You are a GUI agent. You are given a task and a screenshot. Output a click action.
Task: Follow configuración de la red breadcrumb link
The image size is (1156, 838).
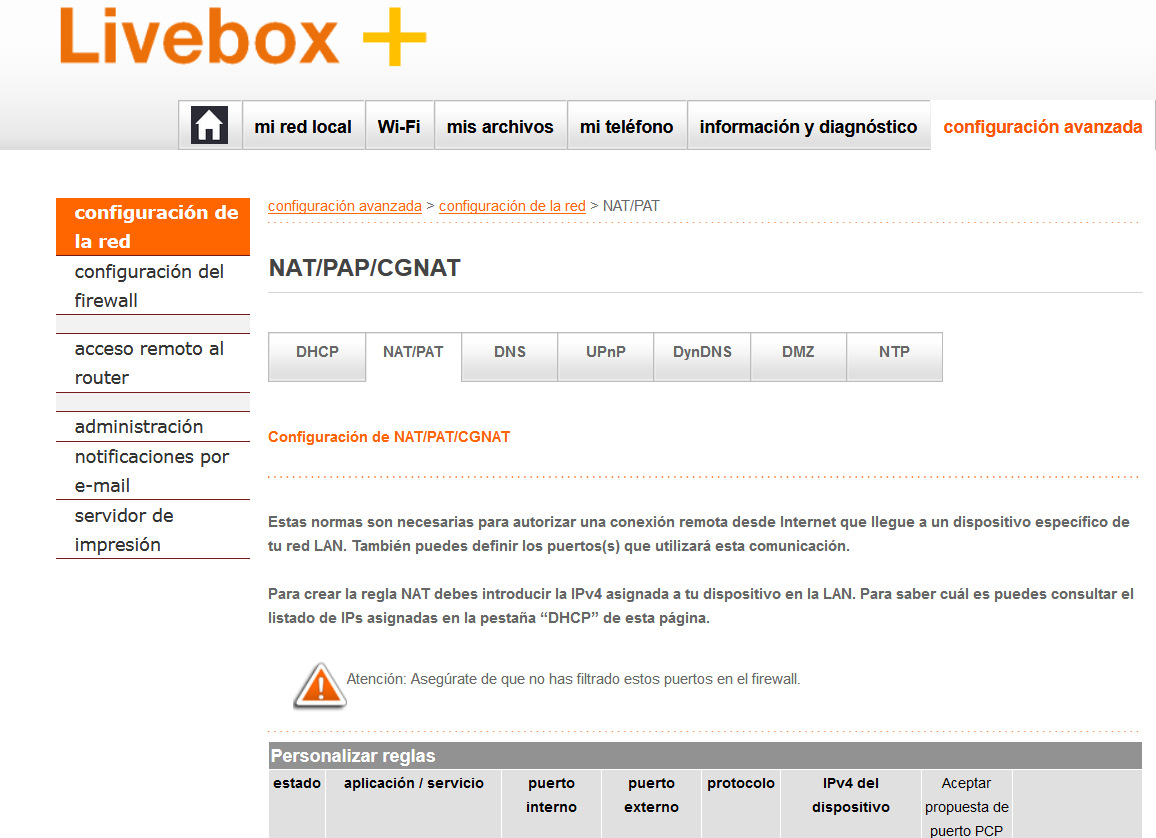coord(512,206)
